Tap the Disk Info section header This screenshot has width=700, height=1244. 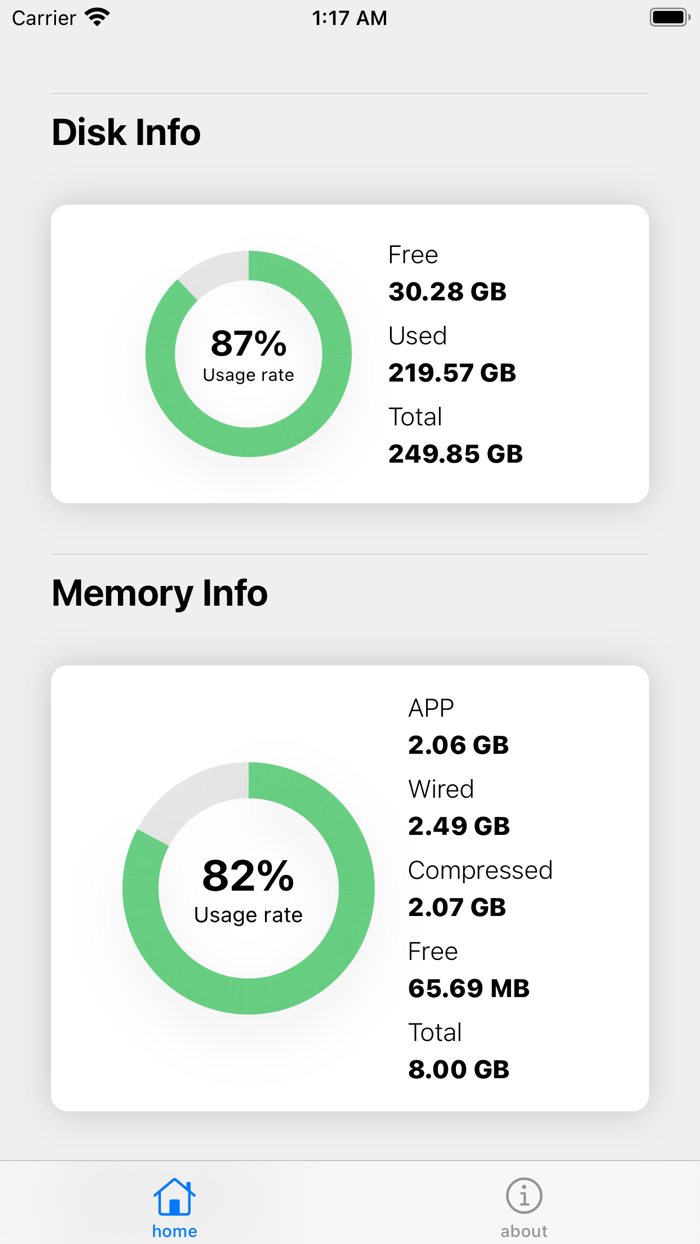point(126,132)
